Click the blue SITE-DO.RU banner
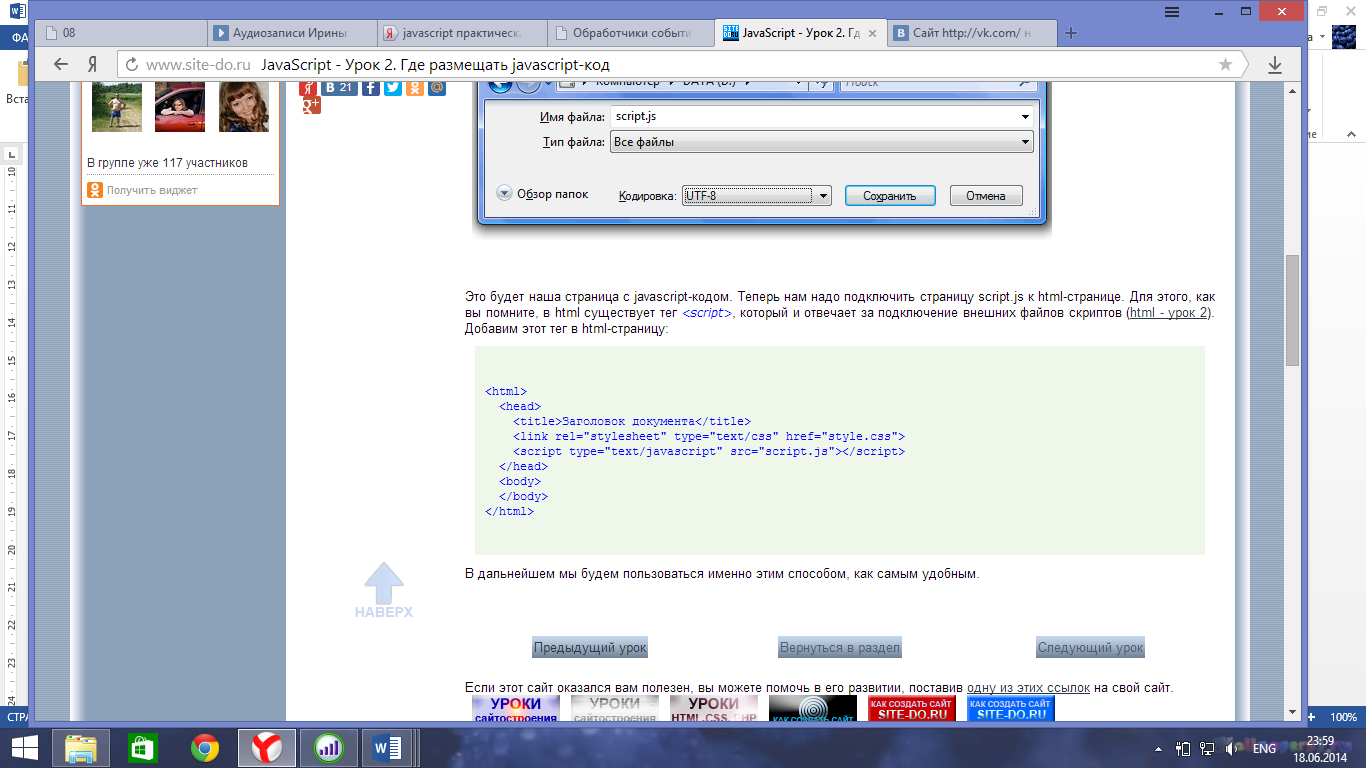The width and height of the screenshot is (1366, 768). [1011, 709]
